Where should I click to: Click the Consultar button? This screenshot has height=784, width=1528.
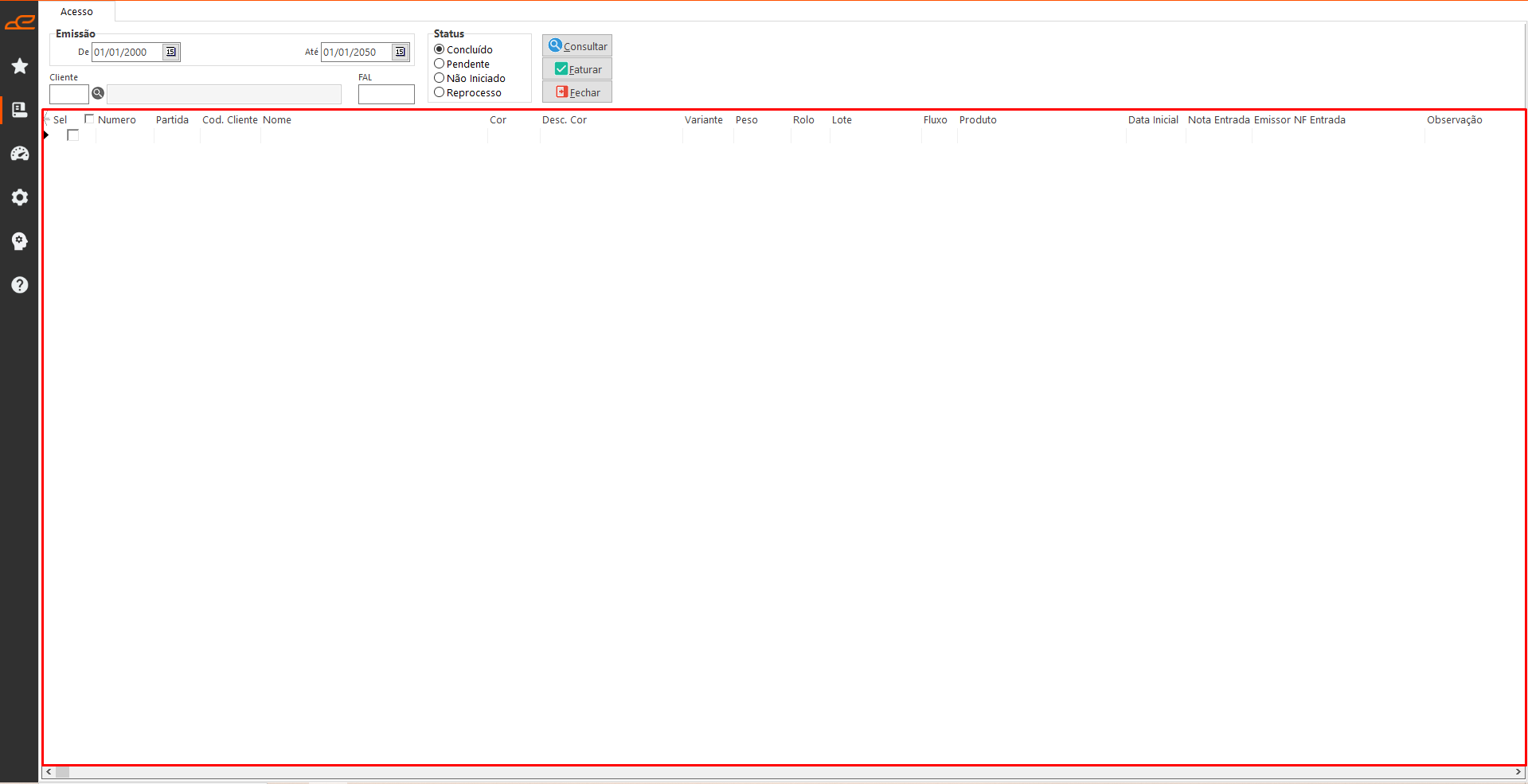coord(577,46)
